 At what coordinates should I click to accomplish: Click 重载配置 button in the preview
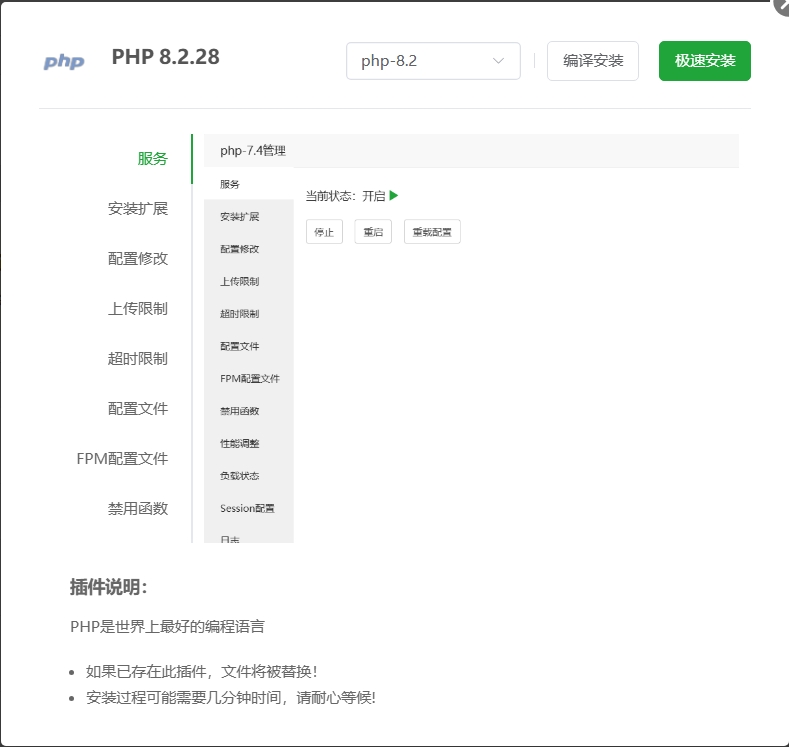pyautogui.click(x=432, y=232)
